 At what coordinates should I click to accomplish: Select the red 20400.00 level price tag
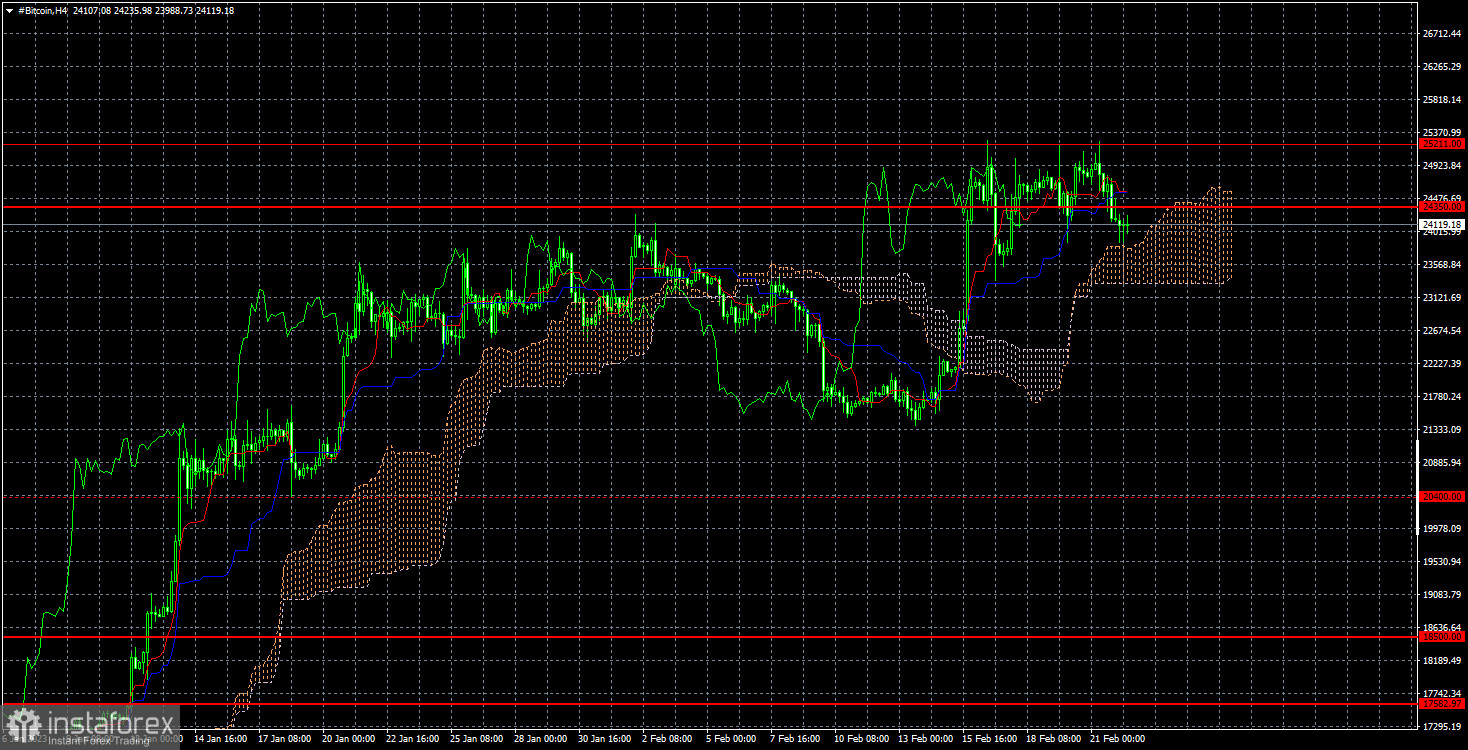point(1442,496)
